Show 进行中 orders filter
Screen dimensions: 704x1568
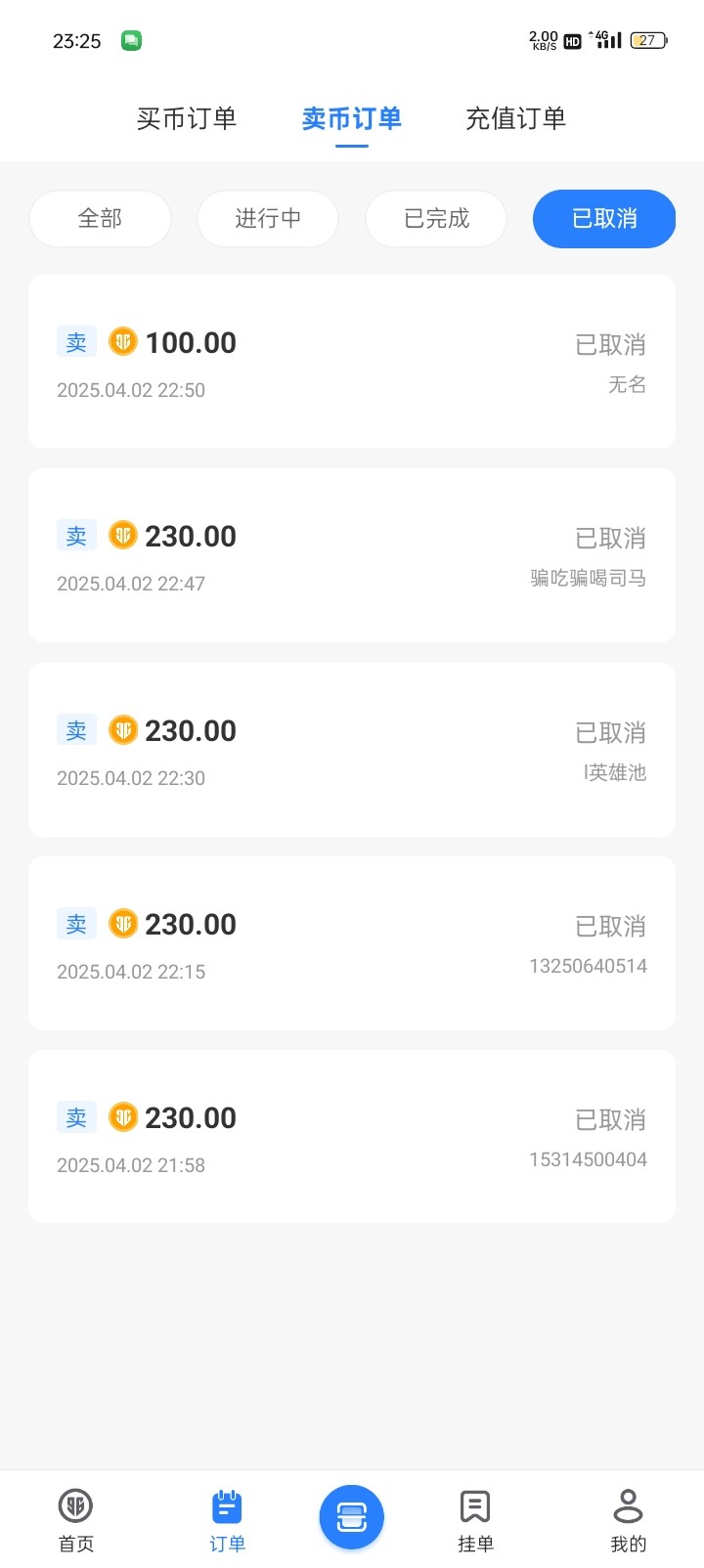(268, 218)
